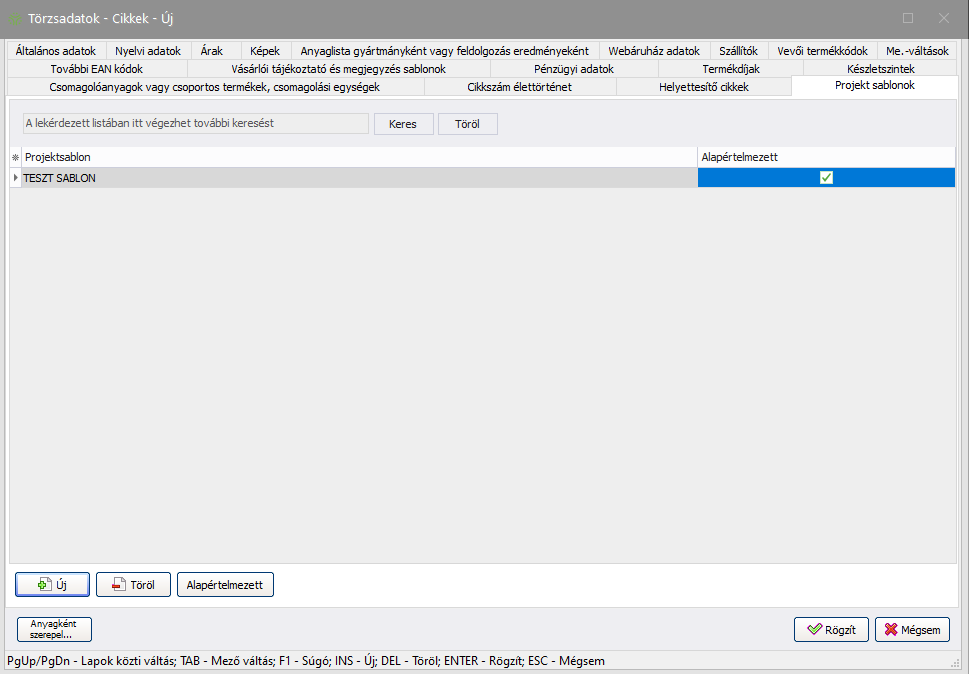Open Cikkszám élettörténet tab
Image resolution: width=969 pixels, height=674 pixels.
(519, 87)
